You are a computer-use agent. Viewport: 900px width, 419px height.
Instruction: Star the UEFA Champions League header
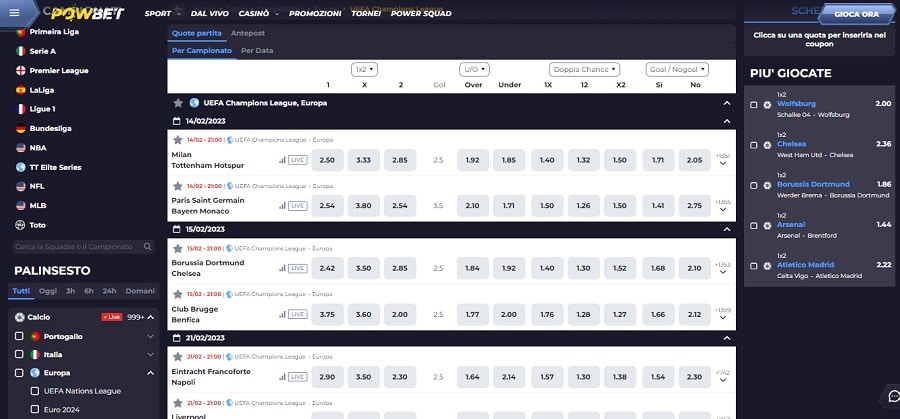tap(178, 102)
